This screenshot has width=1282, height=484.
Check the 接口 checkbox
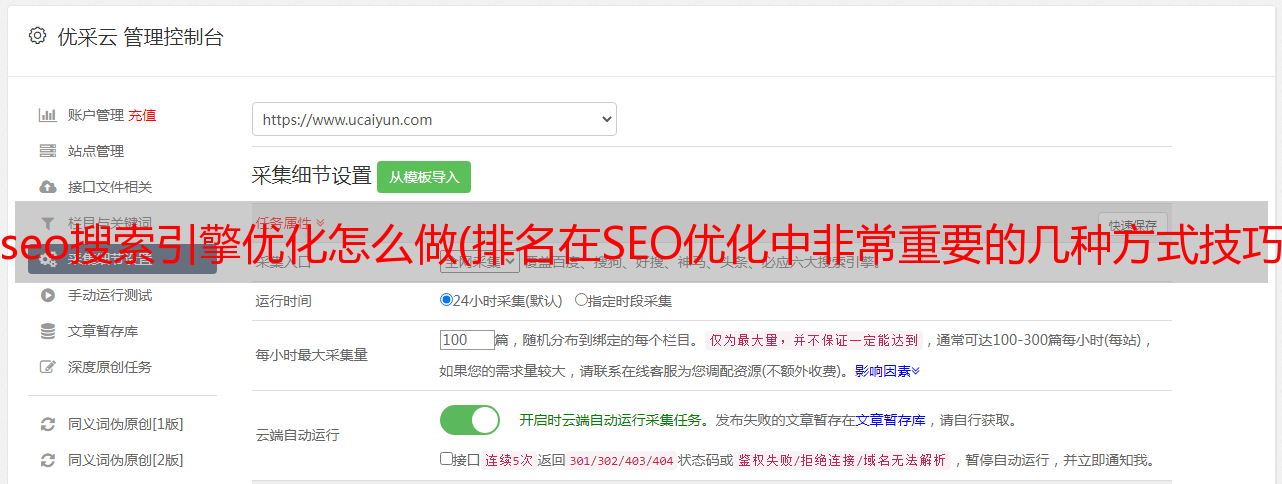tap(446, 459)
